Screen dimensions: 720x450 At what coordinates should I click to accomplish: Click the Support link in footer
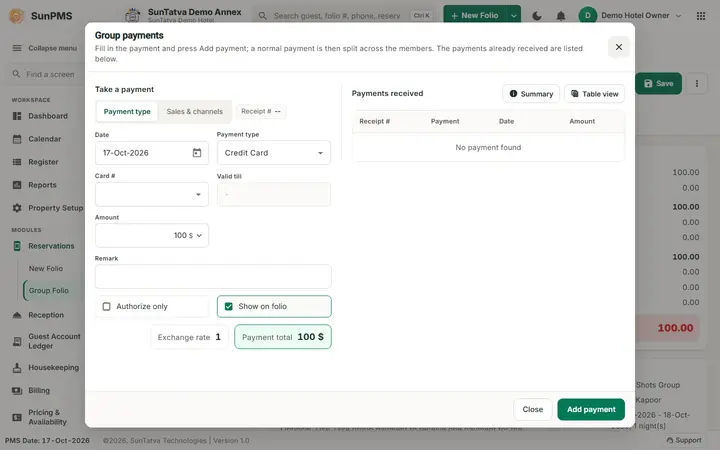(684, 440)
